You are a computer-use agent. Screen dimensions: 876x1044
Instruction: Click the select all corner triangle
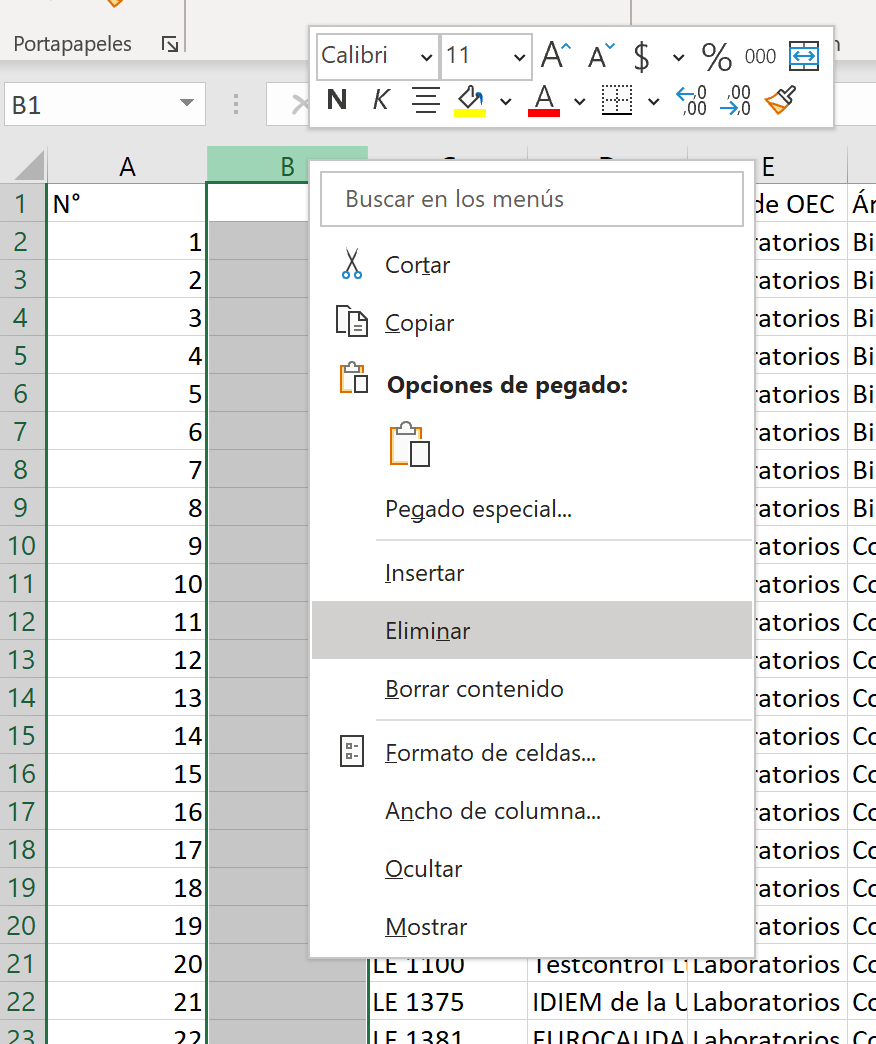[x=29, y=166]
